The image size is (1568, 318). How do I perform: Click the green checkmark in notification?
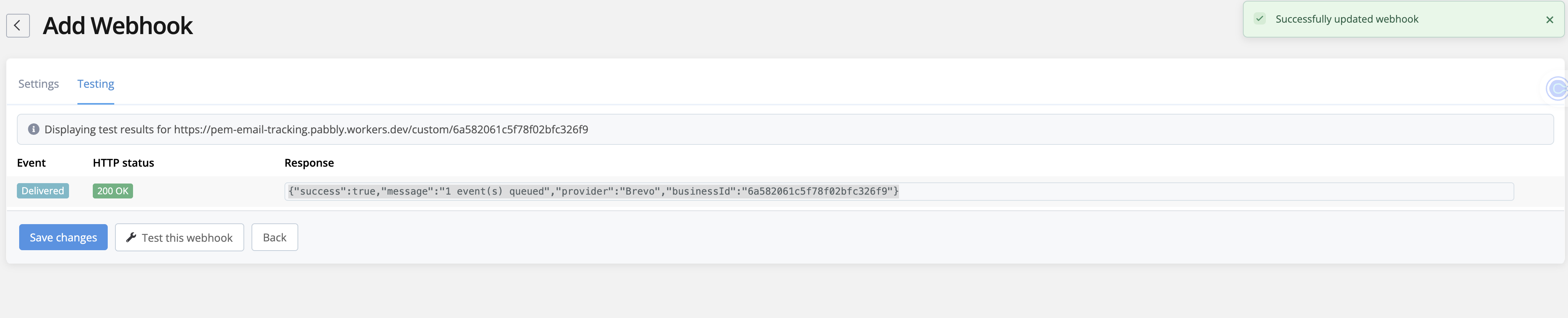1259,19
